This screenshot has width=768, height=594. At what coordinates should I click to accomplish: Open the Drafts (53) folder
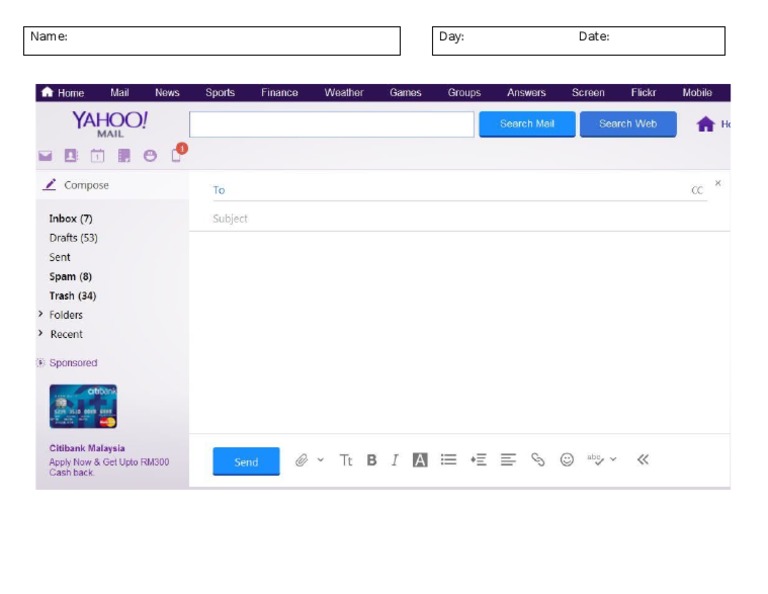73,238
